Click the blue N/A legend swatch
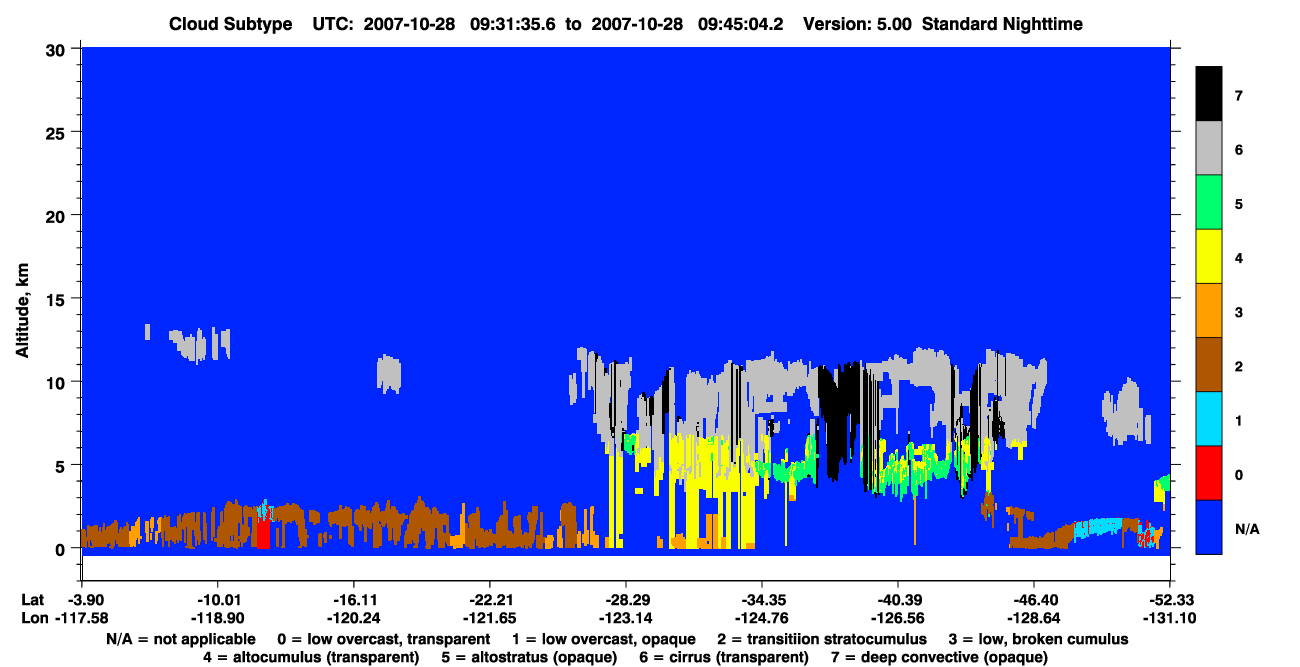The height and width of the screenshot is (667, 1300). 1209,526
